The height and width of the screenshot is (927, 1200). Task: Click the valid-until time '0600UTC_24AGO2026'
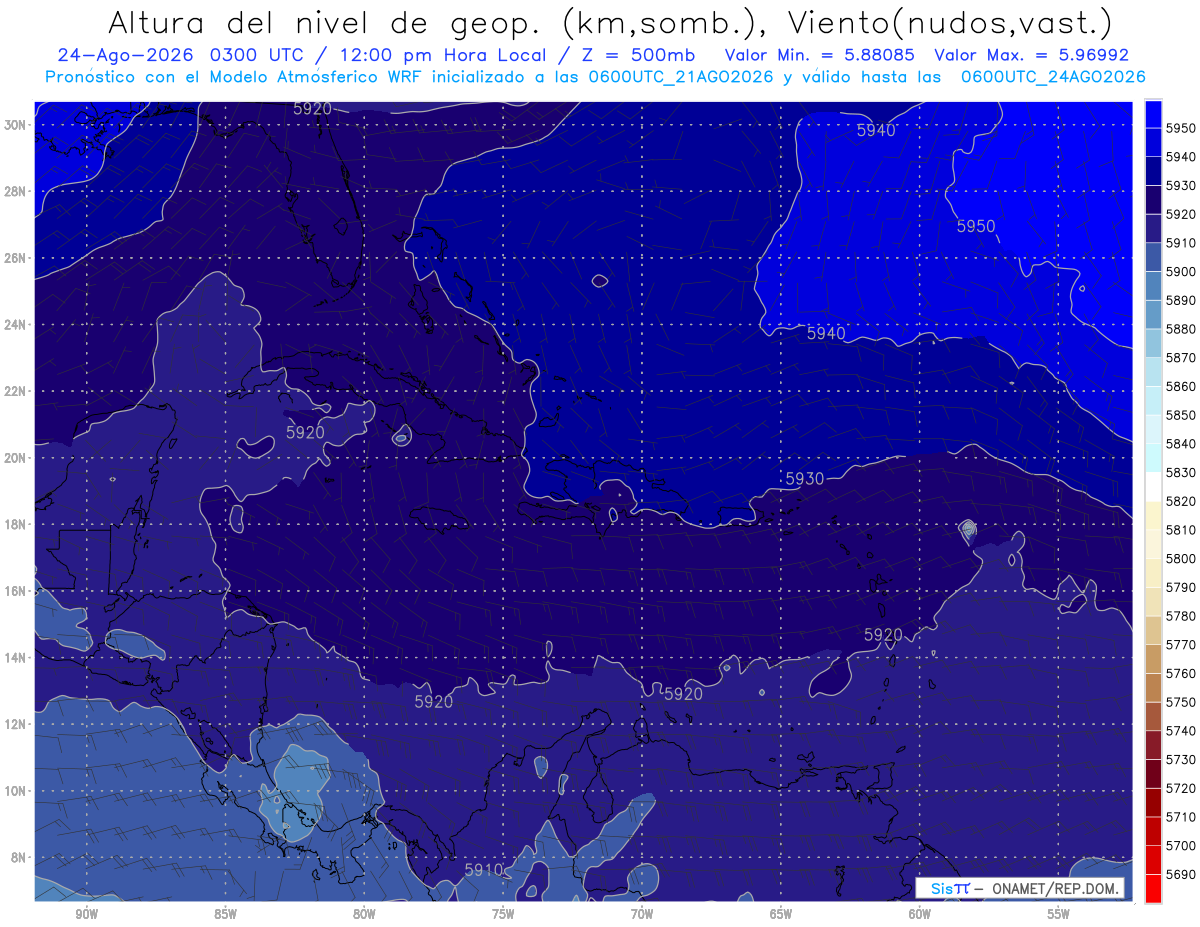click(1053, 77)
